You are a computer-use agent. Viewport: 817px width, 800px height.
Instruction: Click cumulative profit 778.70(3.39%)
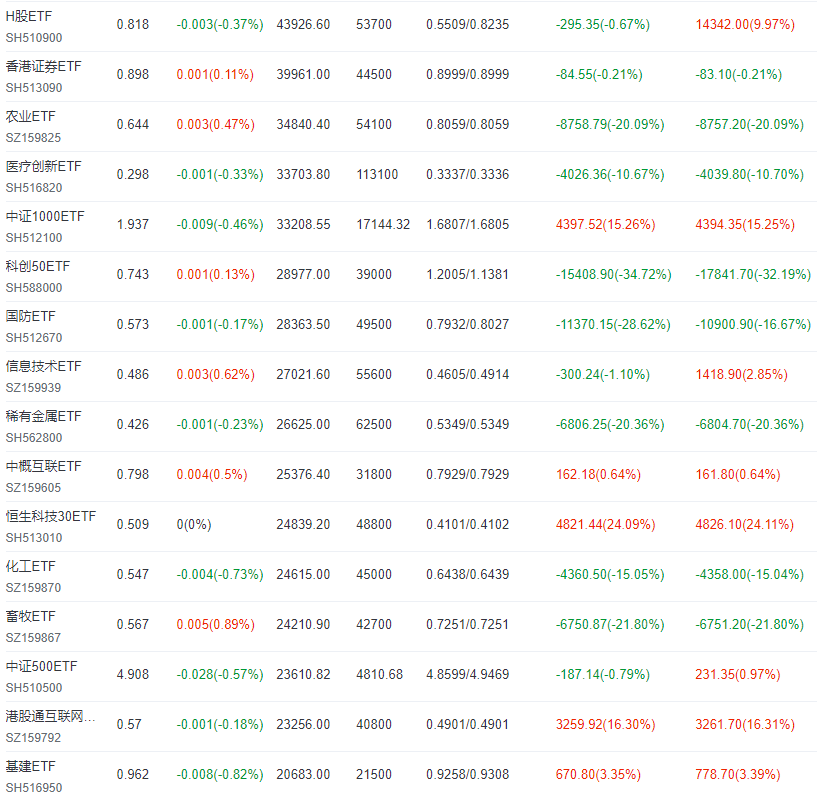click(738, 775)
